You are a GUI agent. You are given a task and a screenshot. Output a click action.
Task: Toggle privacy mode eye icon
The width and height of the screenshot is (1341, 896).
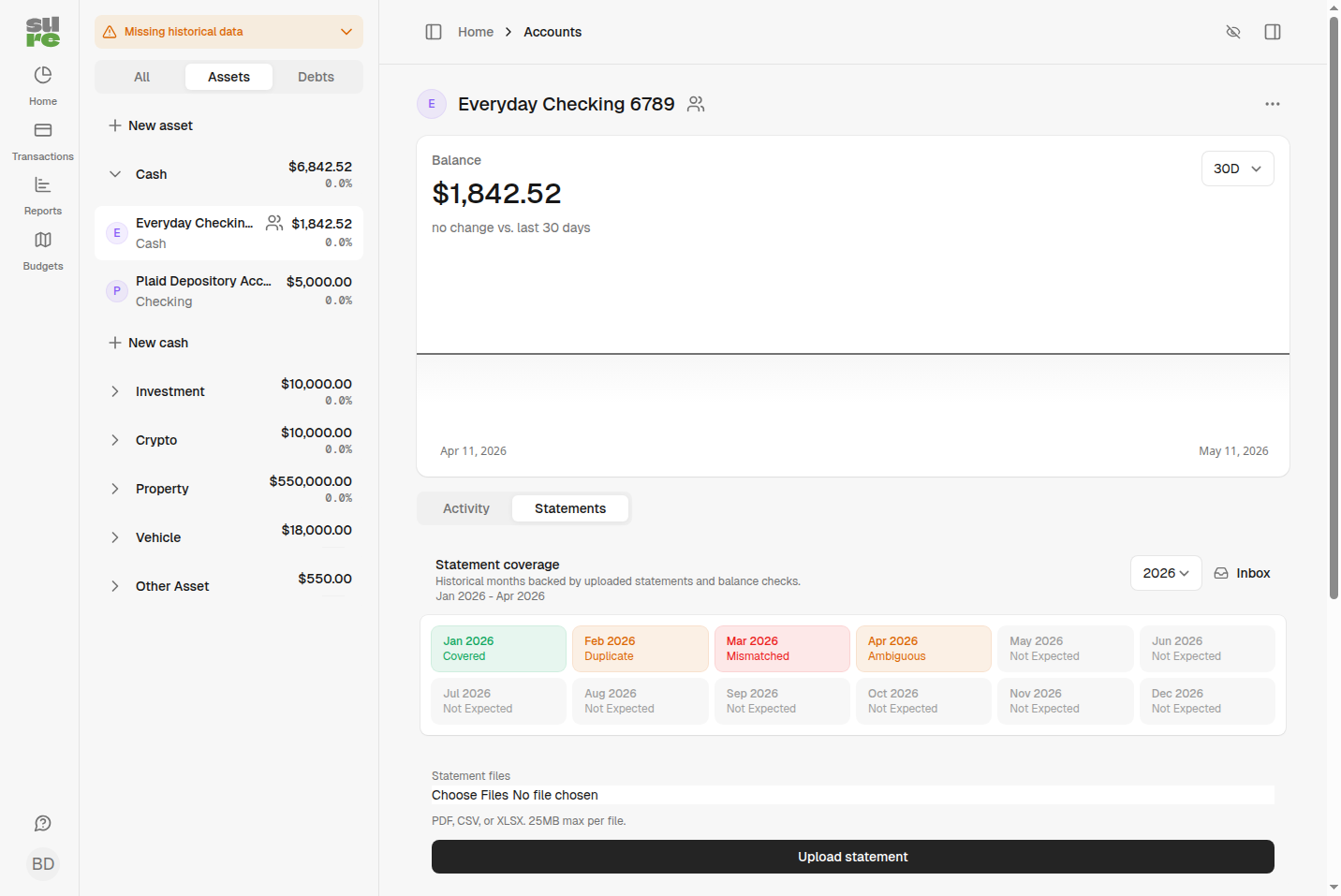click(1233, 32)
